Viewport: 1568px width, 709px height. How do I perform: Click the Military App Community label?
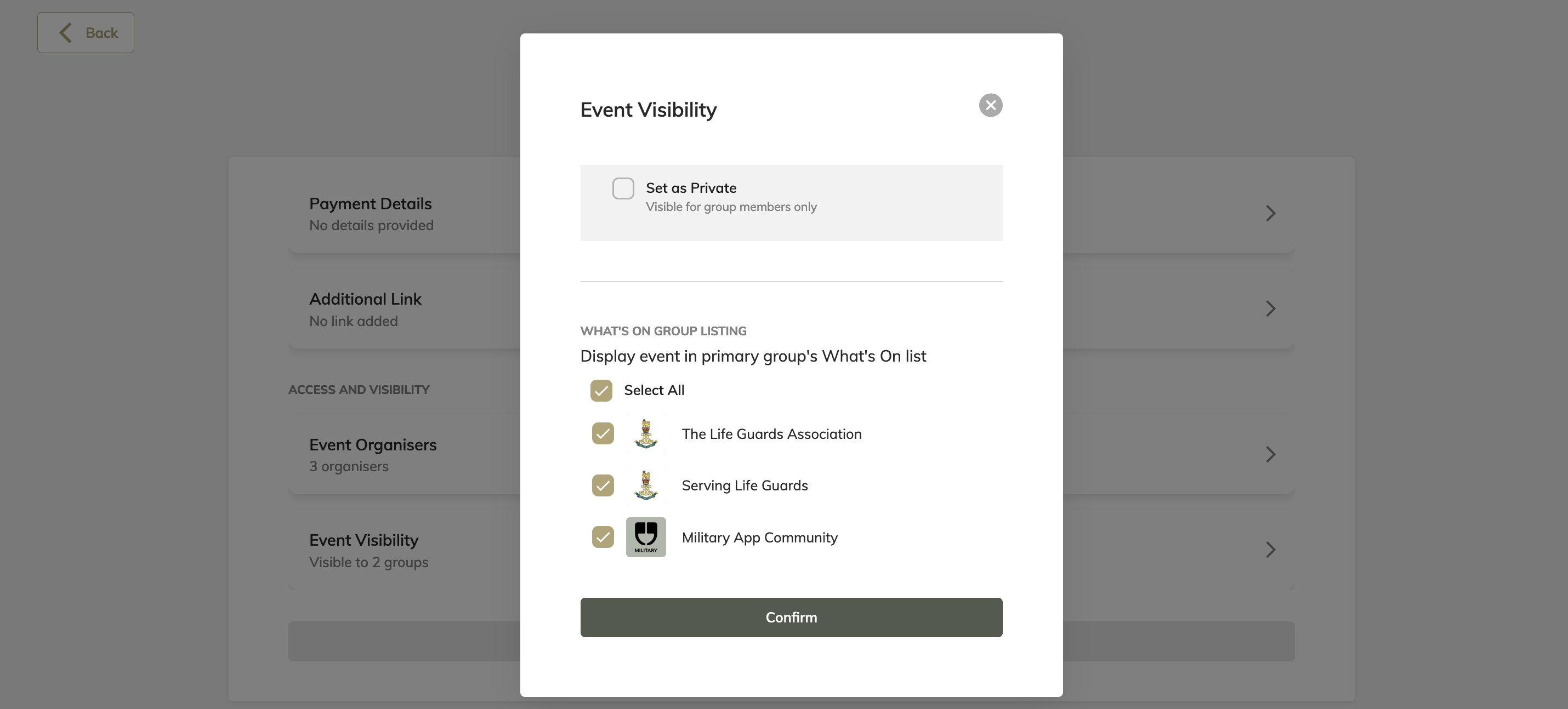759,538
